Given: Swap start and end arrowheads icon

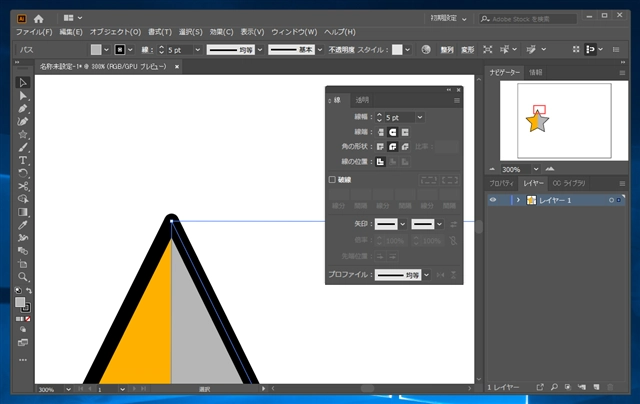Looking at the screenshot, I should (453, 224).
